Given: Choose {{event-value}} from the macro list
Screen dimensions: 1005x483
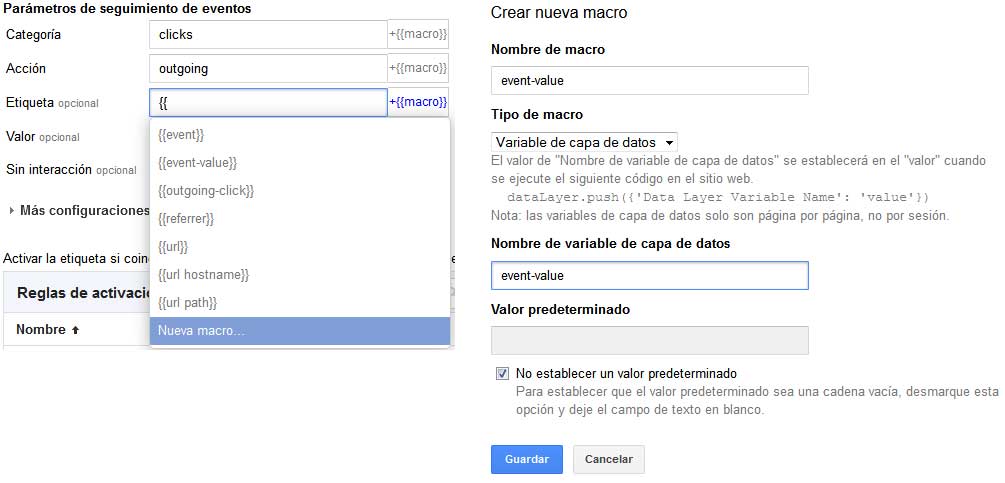Looking at the screenshot, I should [x=299, y=163].
